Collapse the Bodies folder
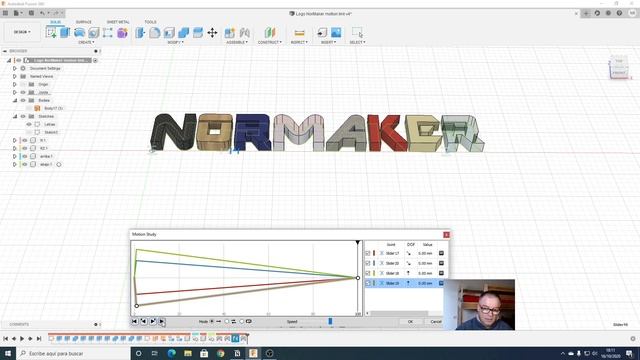Viewport: 640px width, 360px height. 15,100
